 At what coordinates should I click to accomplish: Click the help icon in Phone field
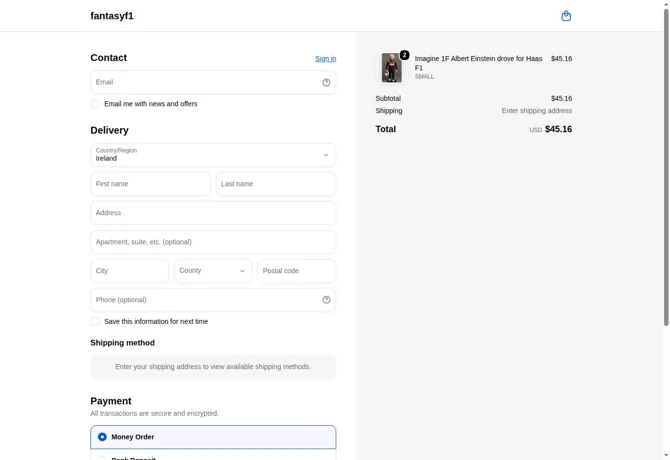pos(326,300)
